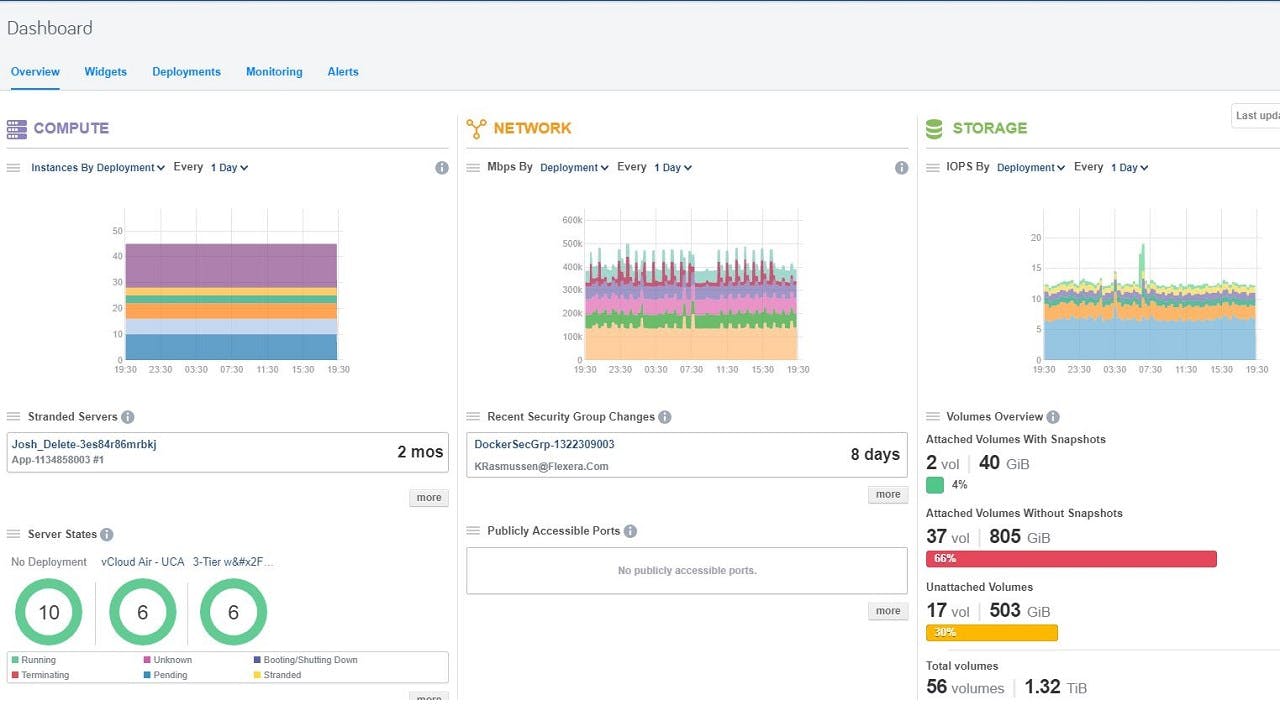Click the Server States drag handle icon
Screen dimensions: 1280x720
pyautogui.click(x=14, y=535)
